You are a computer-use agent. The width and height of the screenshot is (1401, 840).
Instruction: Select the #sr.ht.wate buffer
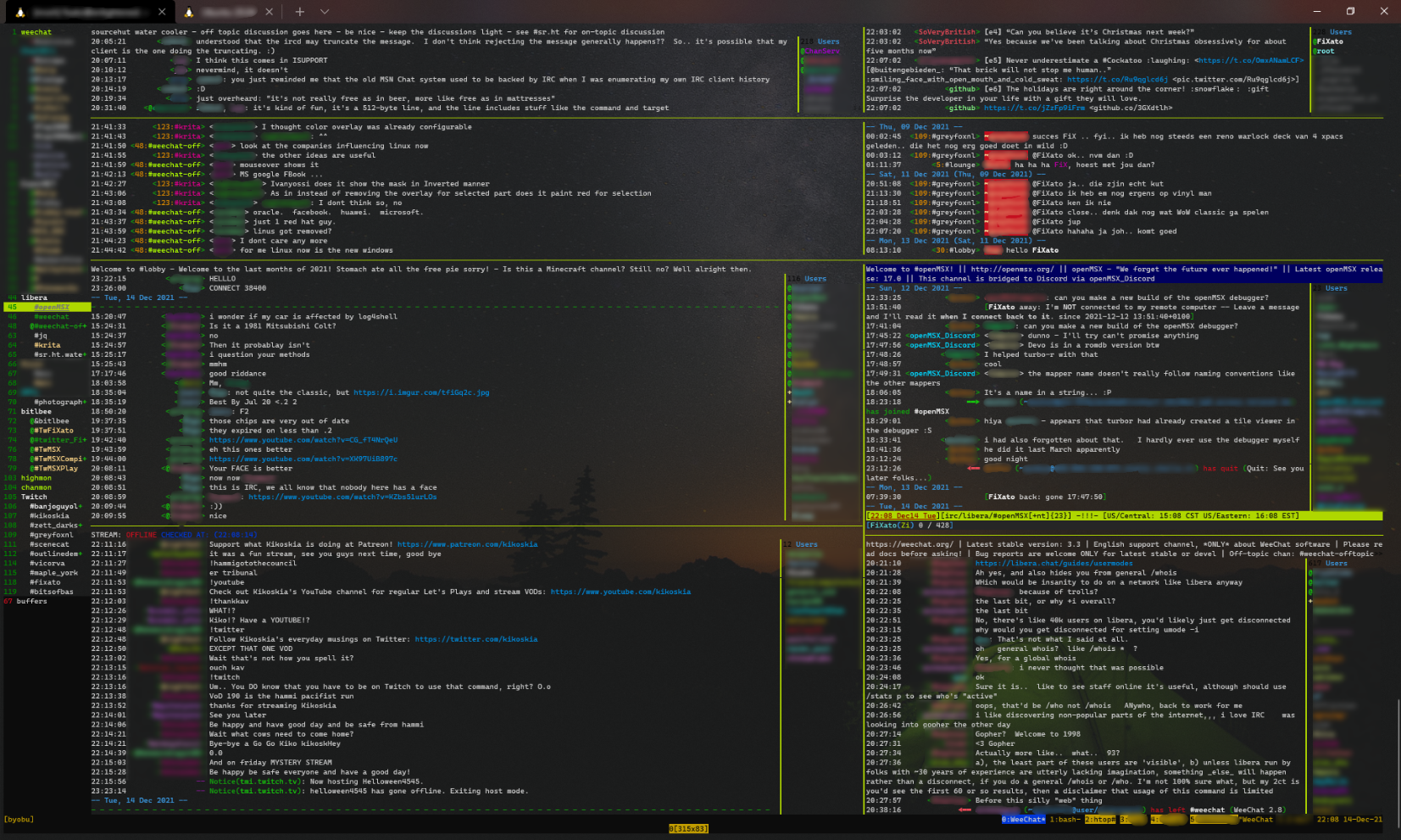(x=59, y=354)
